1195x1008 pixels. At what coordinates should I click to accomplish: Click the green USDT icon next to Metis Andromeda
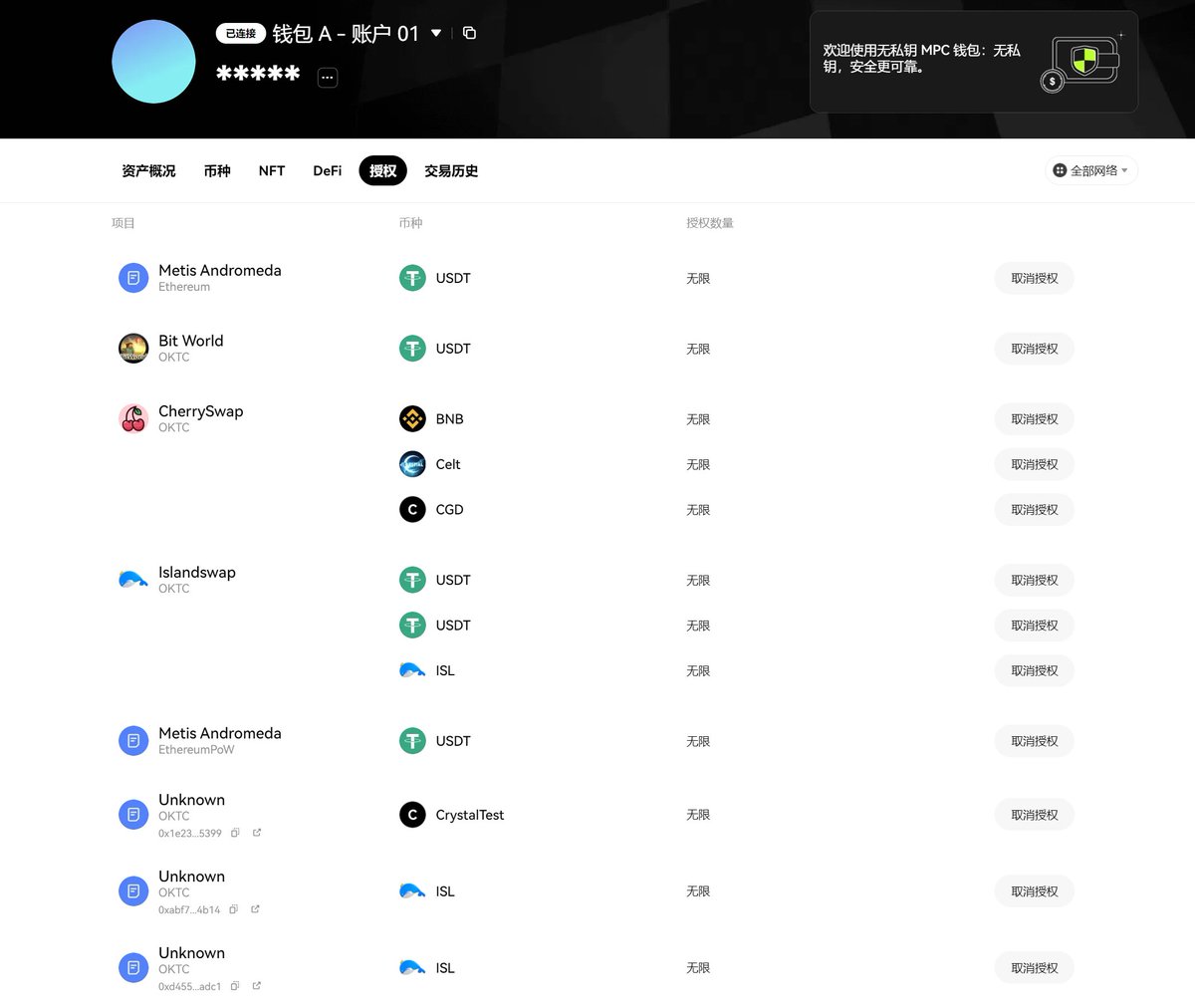412,278
